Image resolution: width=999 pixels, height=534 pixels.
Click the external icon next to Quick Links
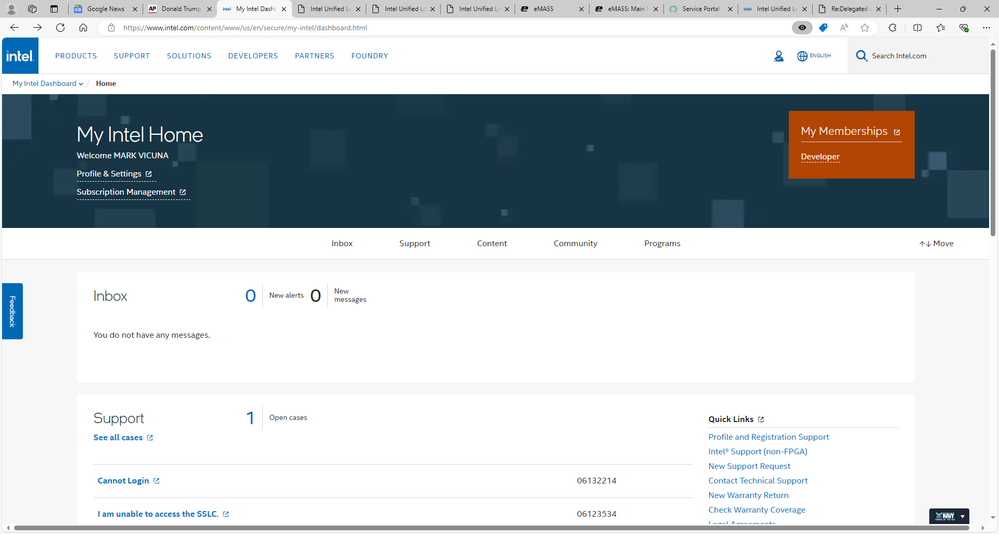click(761, 419)
